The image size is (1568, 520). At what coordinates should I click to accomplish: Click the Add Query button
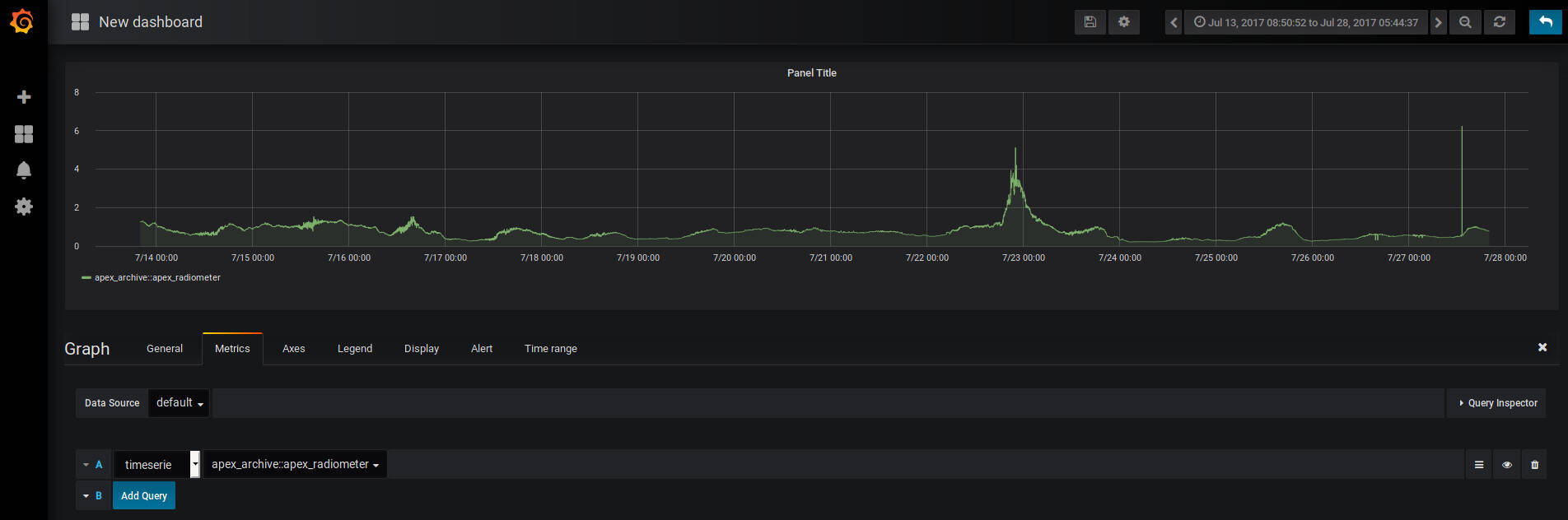[144, 496]
